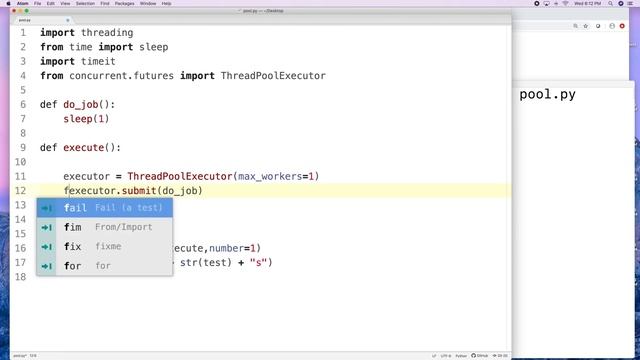Click 'execute' in the line 9 definition

(x=84, y=147)
